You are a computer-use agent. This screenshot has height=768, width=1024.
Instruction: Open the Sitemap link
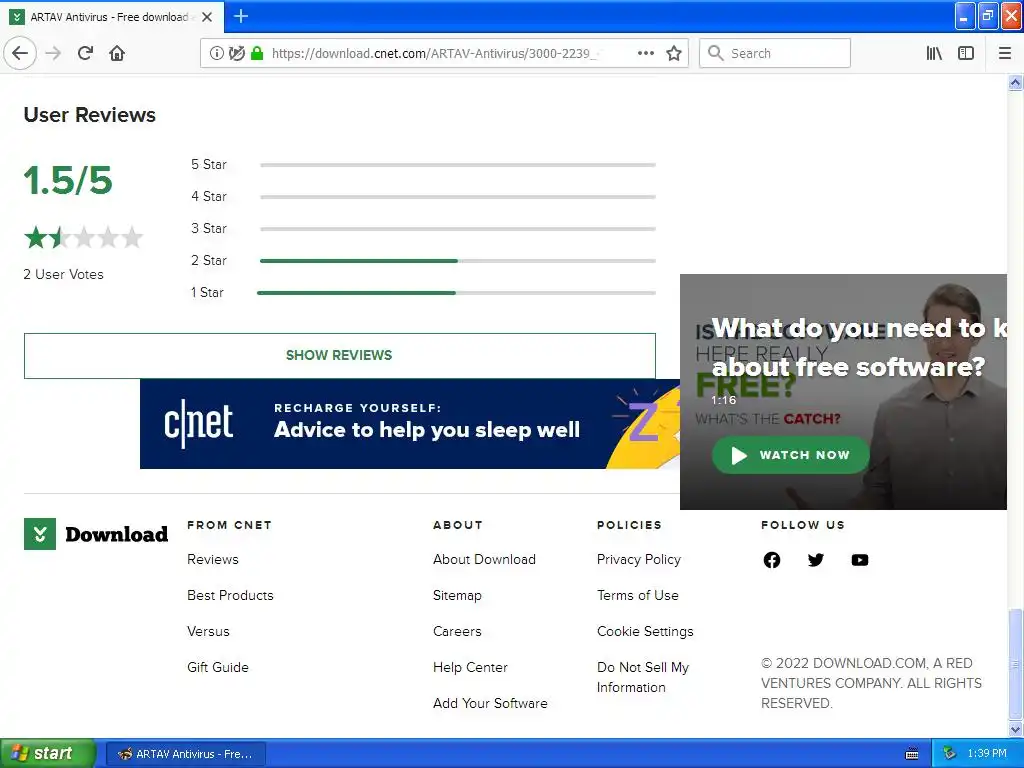pos(457,595)
